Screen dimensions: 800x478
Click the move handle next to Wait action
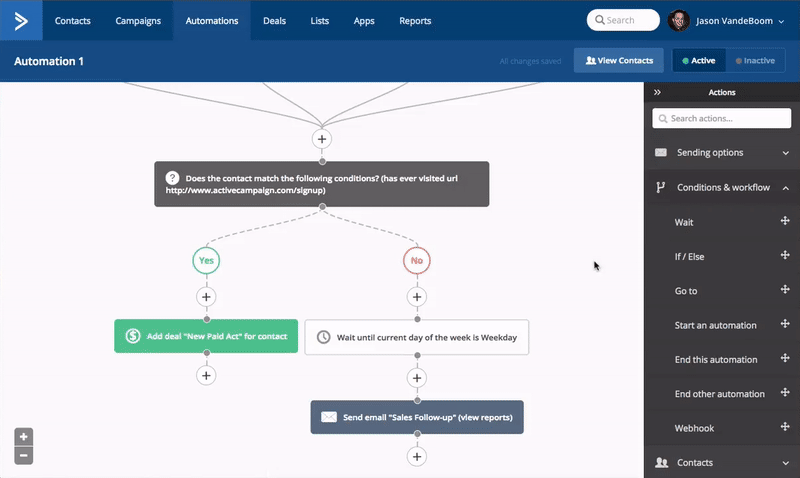click(x=785, y=221)
